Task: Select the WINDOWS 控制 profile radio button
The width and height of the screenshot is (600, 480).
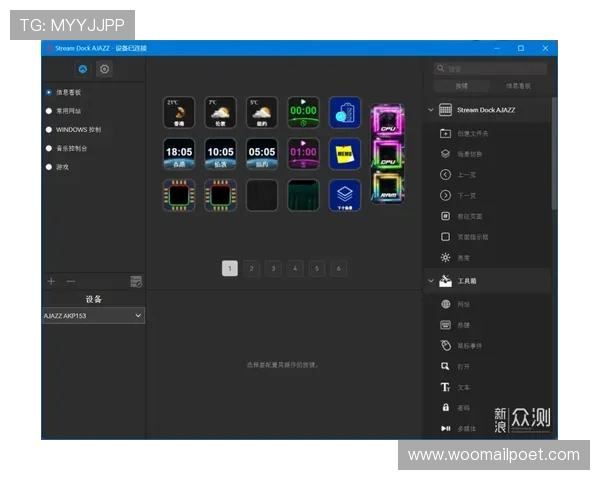Action: 49,129
